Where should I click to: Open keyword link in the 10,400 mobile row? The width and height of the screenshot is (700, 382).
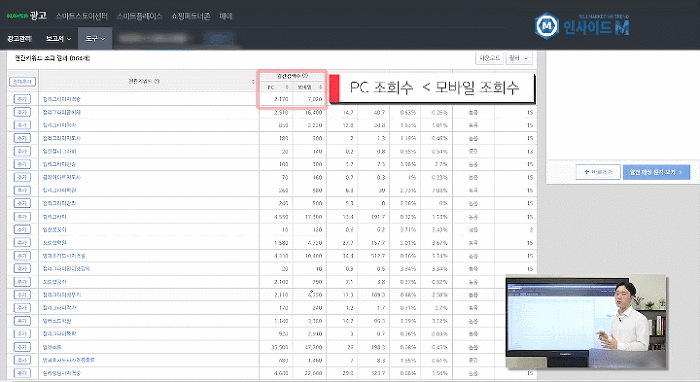click(x=64, y=256)
